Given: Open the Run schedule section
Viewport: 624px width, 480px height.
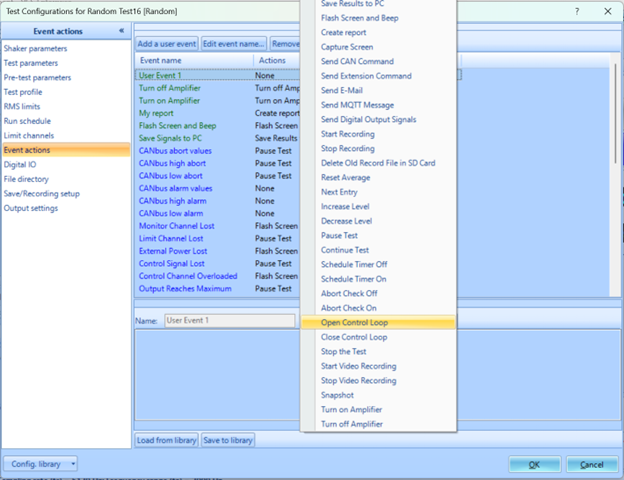Looking at the screenshot, I should coord(27,121).
